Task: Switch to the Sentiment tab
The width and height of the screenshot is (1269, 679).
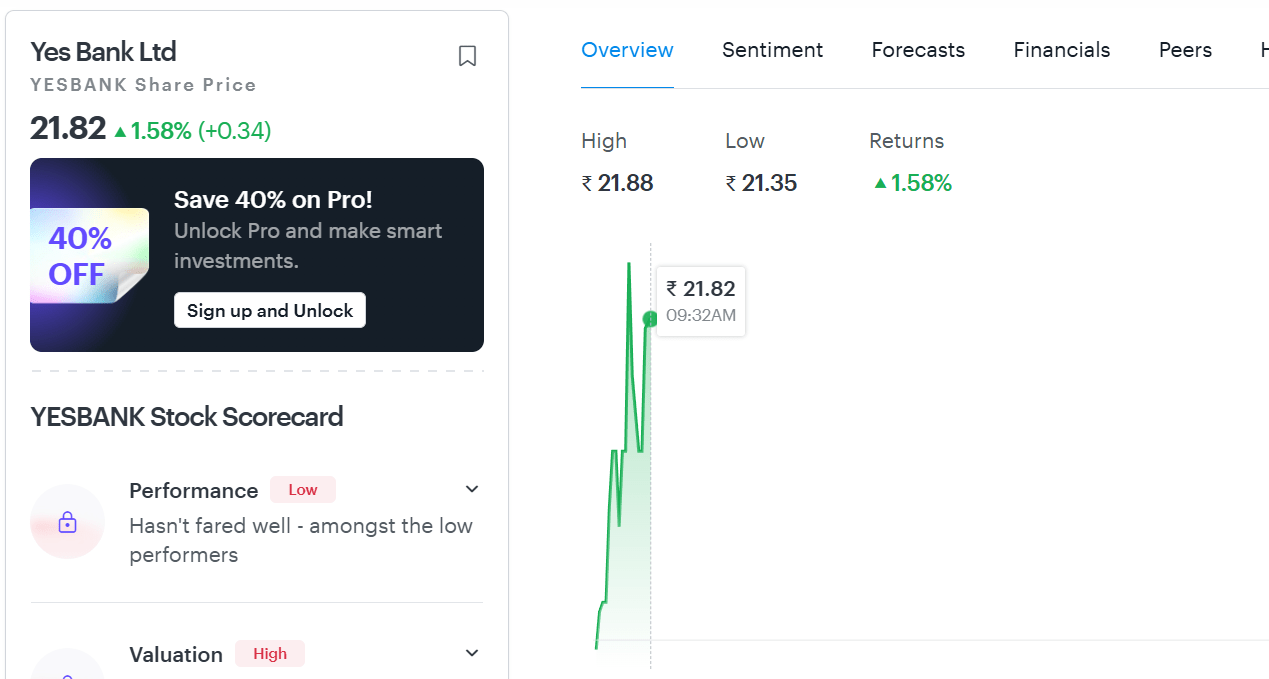Action: [772, 50]
